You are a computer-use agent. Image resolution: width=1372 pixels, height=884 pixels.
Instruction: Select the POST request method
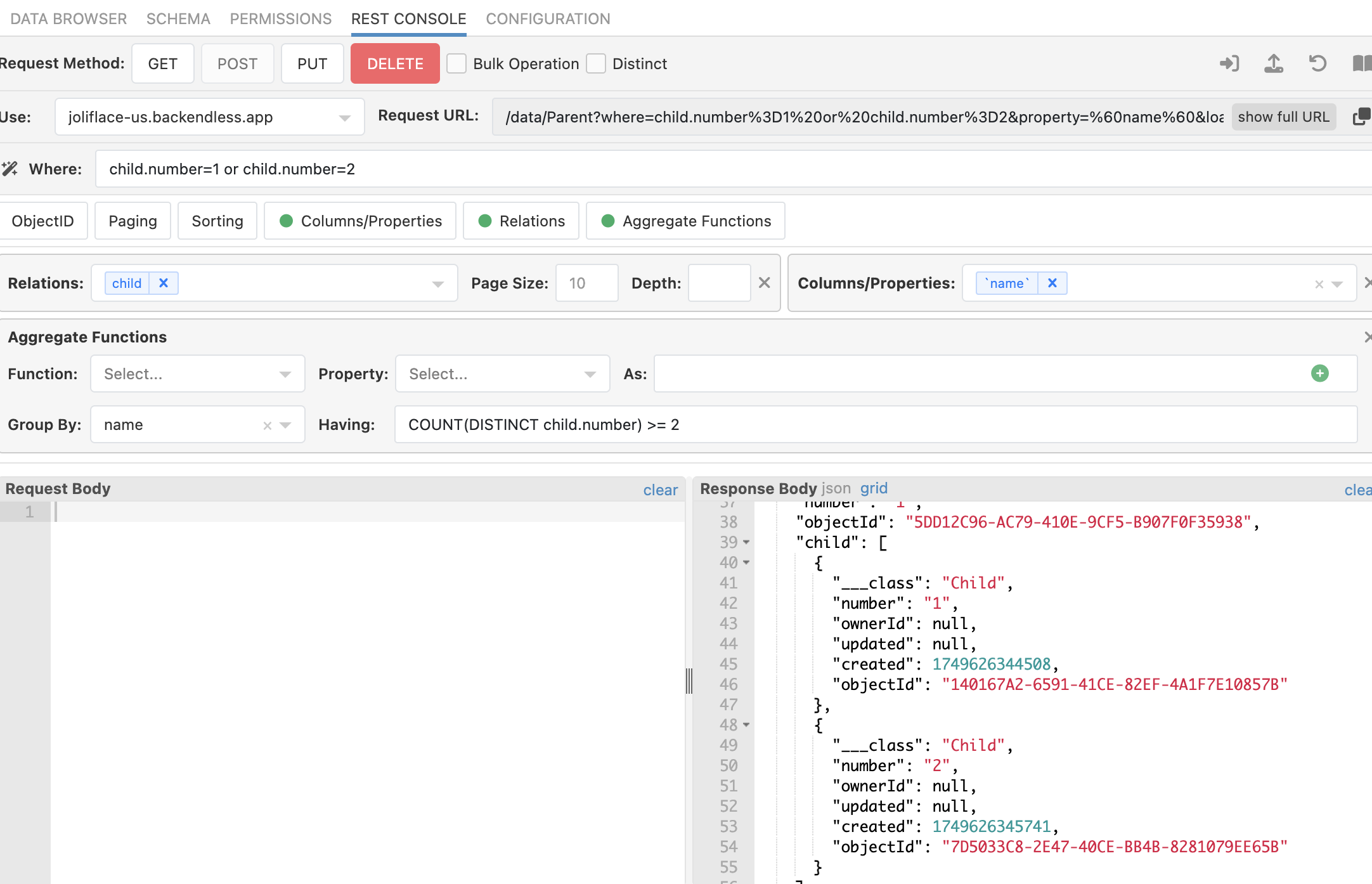[x=238, y=63]
